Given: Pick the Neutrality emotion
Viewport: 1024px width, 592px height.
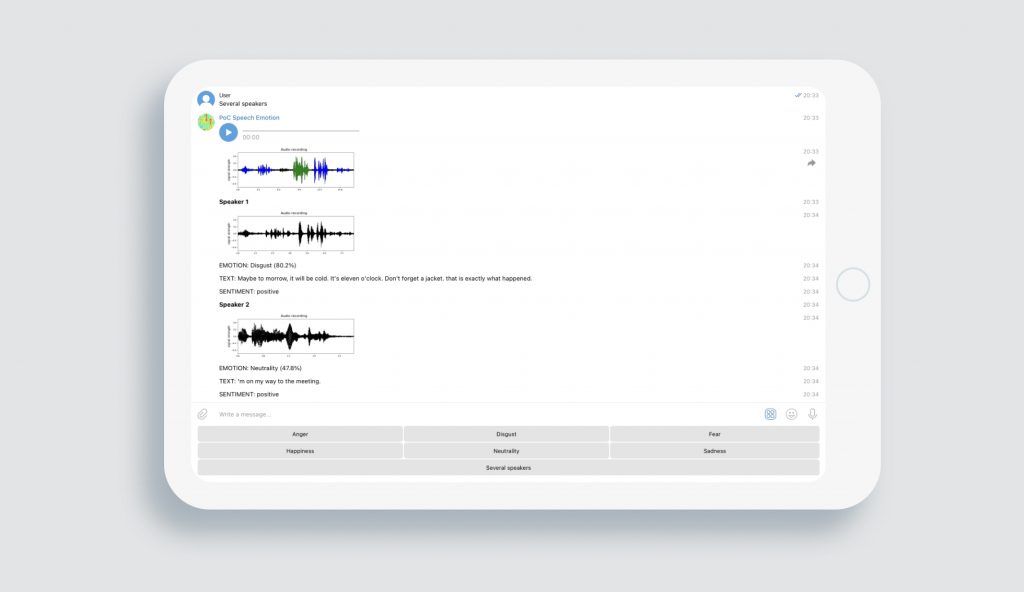Looking at the screenshot, I should [x=506, y=450].
